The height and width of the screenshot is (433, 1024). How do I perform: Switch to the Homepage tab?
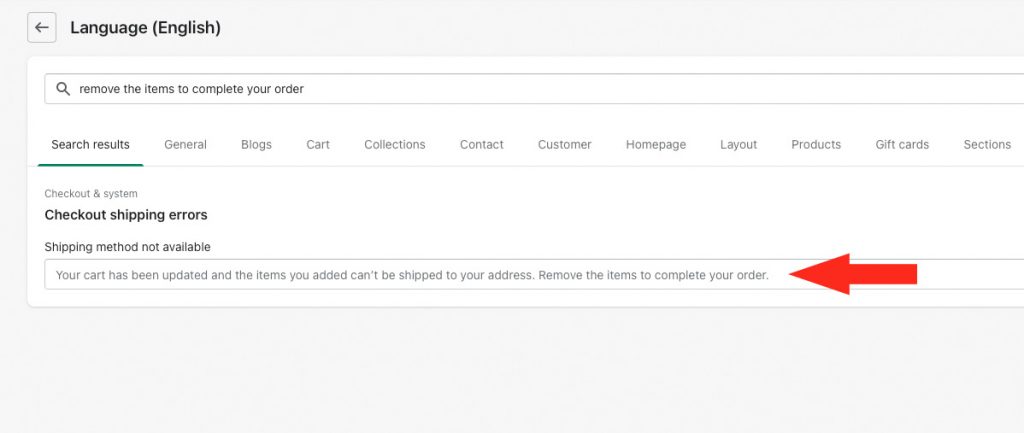coord(656,145)
